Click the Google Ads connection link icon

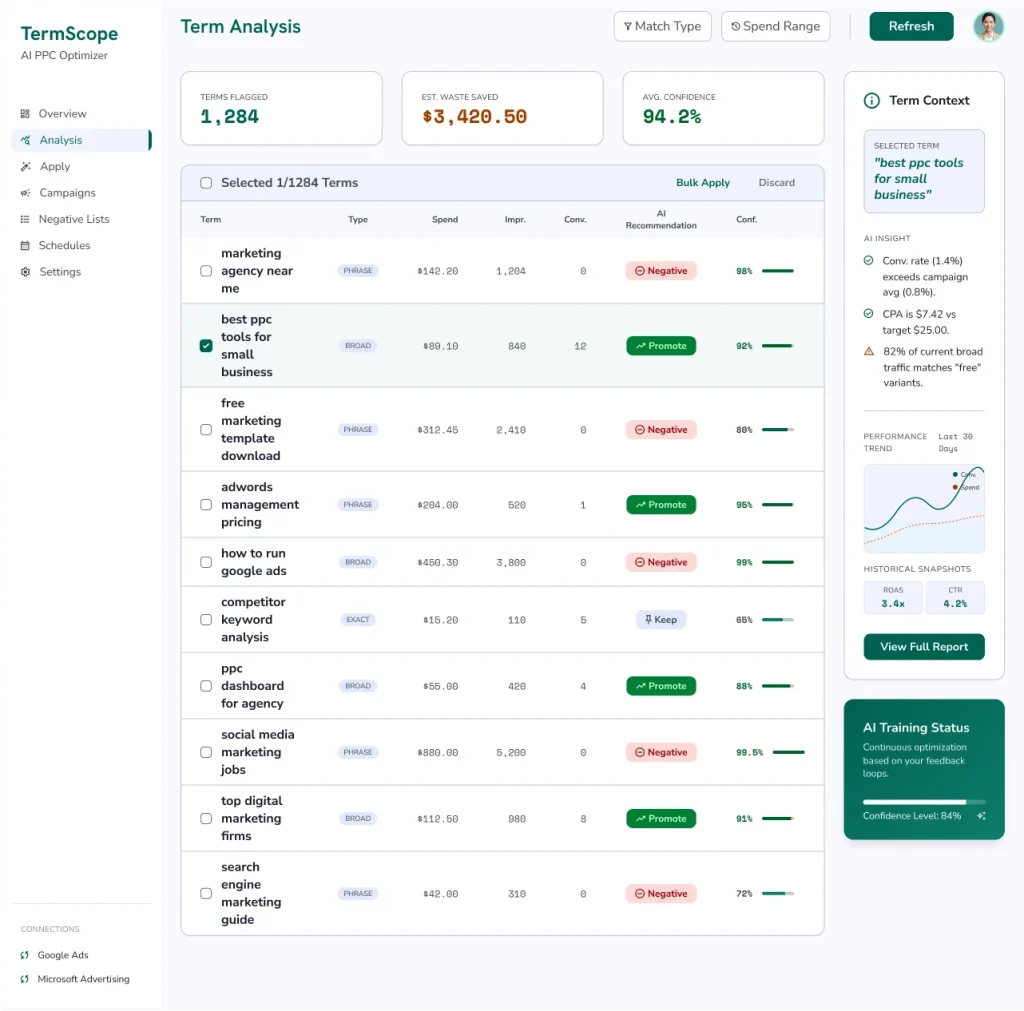point(25,955)
